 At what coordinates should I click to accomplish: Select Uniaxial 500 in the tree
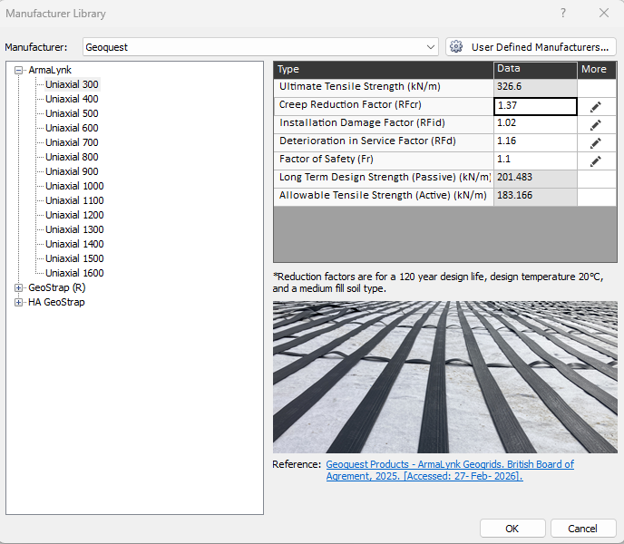tap(72, 113)
